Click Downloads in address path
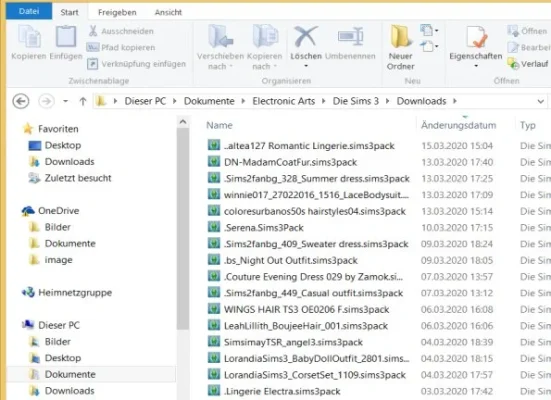The image size is (551, 400). click(x=421, y=101)
